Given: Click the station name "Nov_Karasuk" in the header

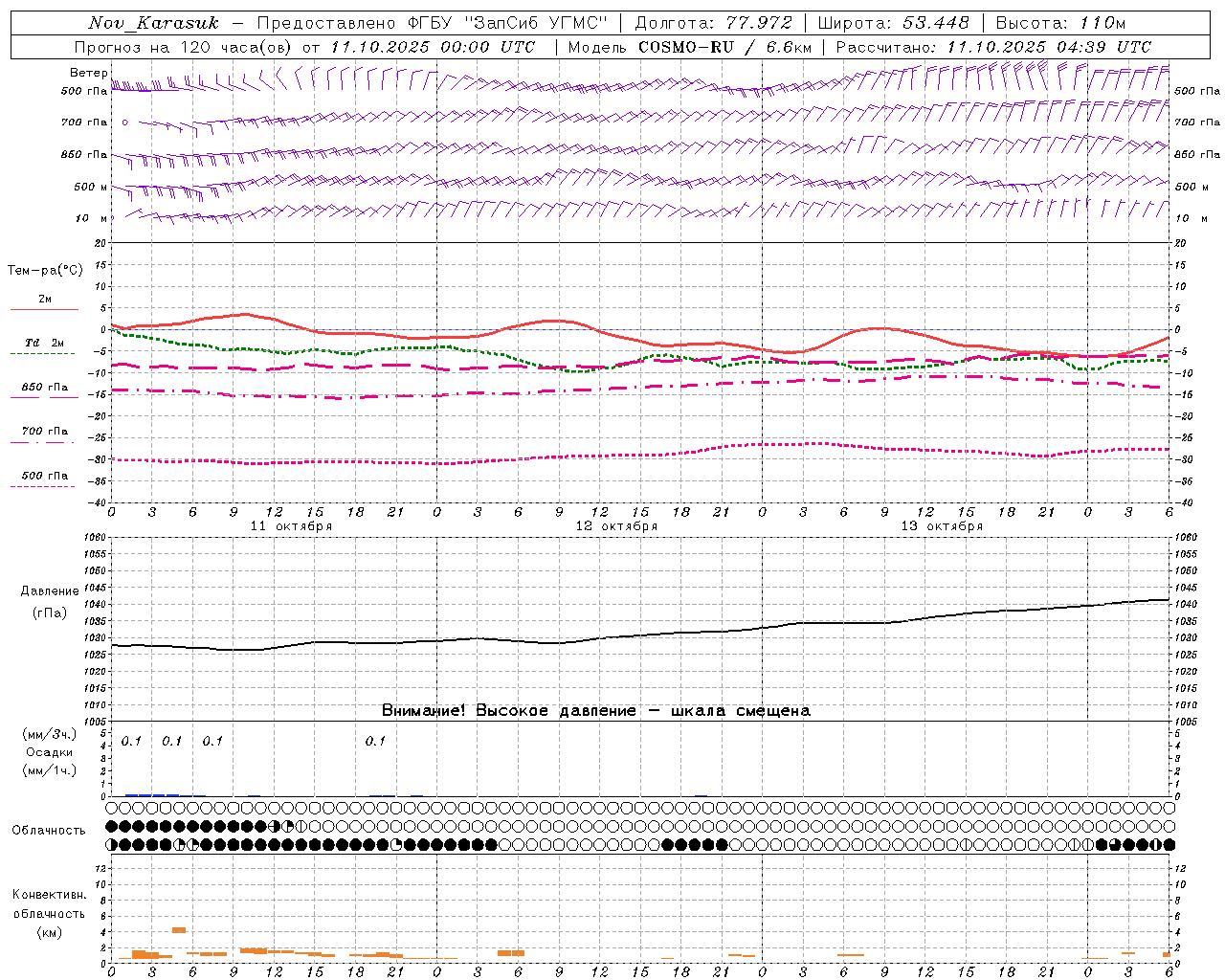Looking at the screenshot, I should [x=153, y=23].
